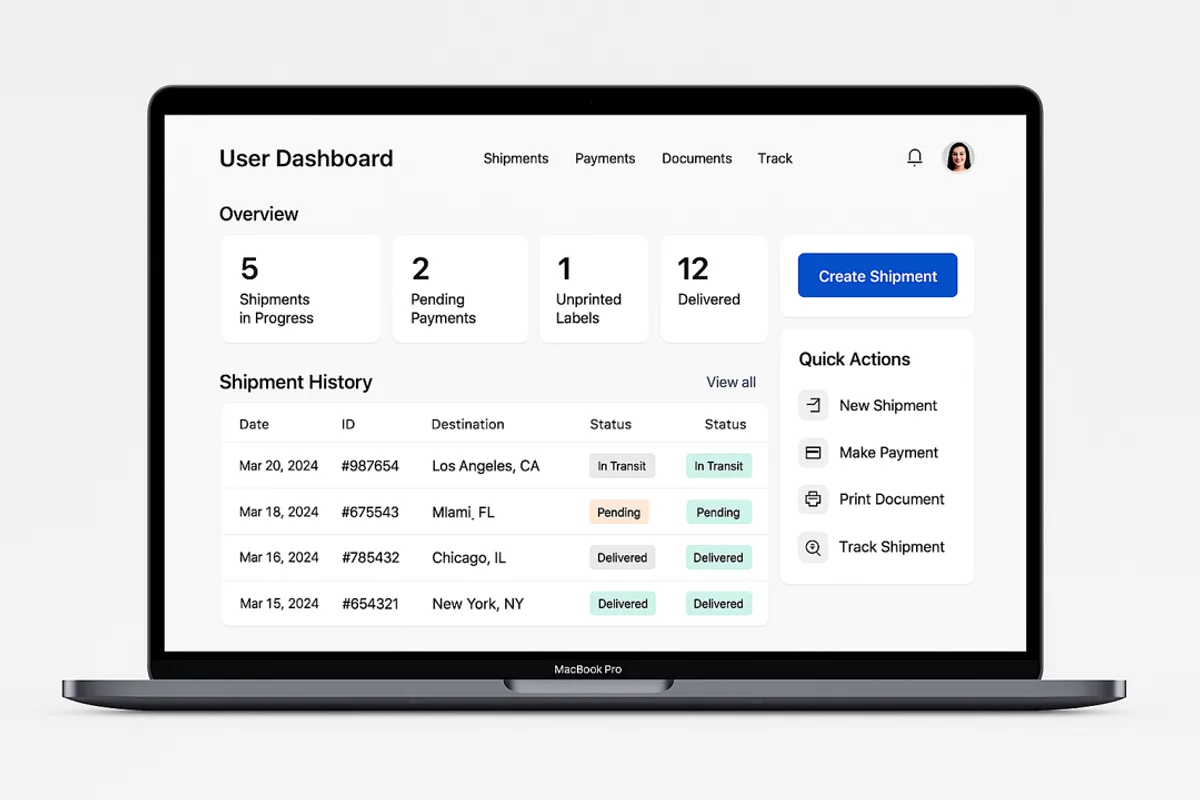
Task: Click the Date column header
Action: click(254, 424)
